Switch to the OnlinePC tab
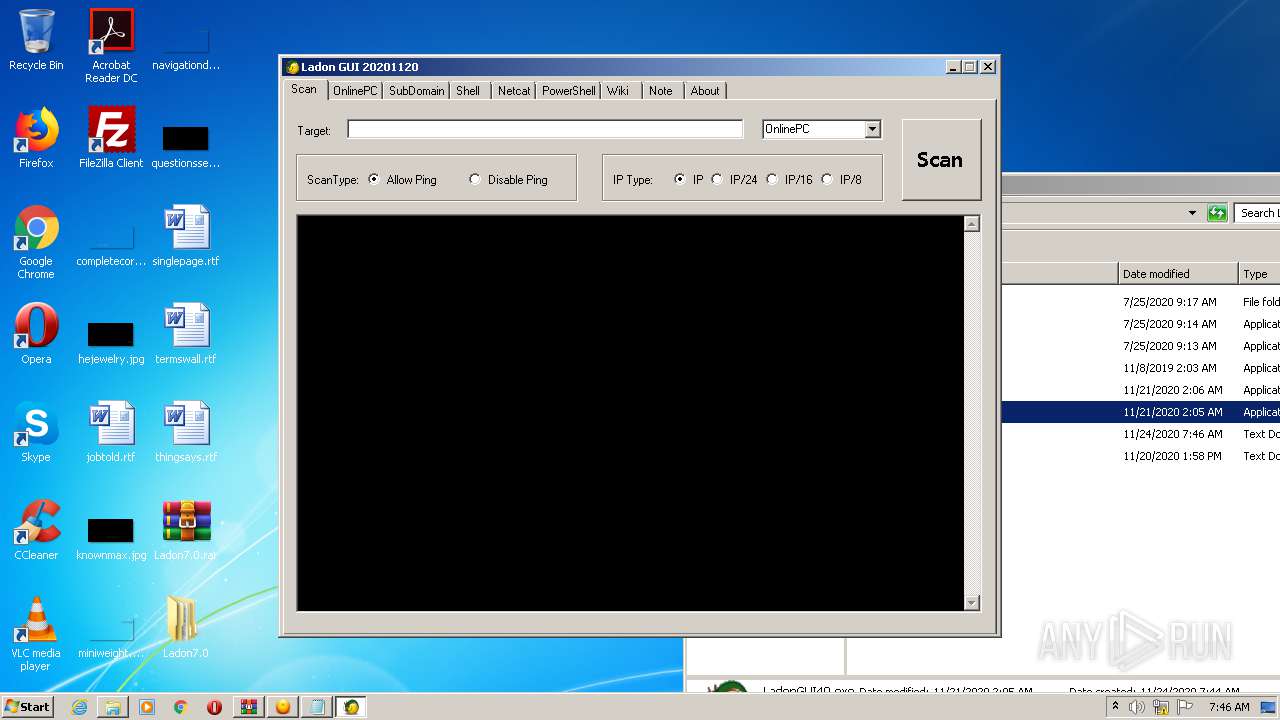Image resolution: width=1280 pixels, height=720 pixels. pyautogui.click(x=355, y=91)
